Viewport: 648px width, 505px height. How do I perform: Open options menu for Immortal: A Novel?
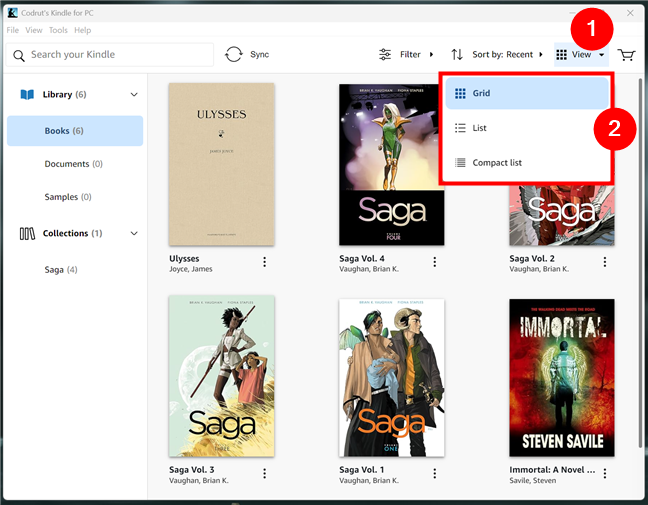pos(605,473)
